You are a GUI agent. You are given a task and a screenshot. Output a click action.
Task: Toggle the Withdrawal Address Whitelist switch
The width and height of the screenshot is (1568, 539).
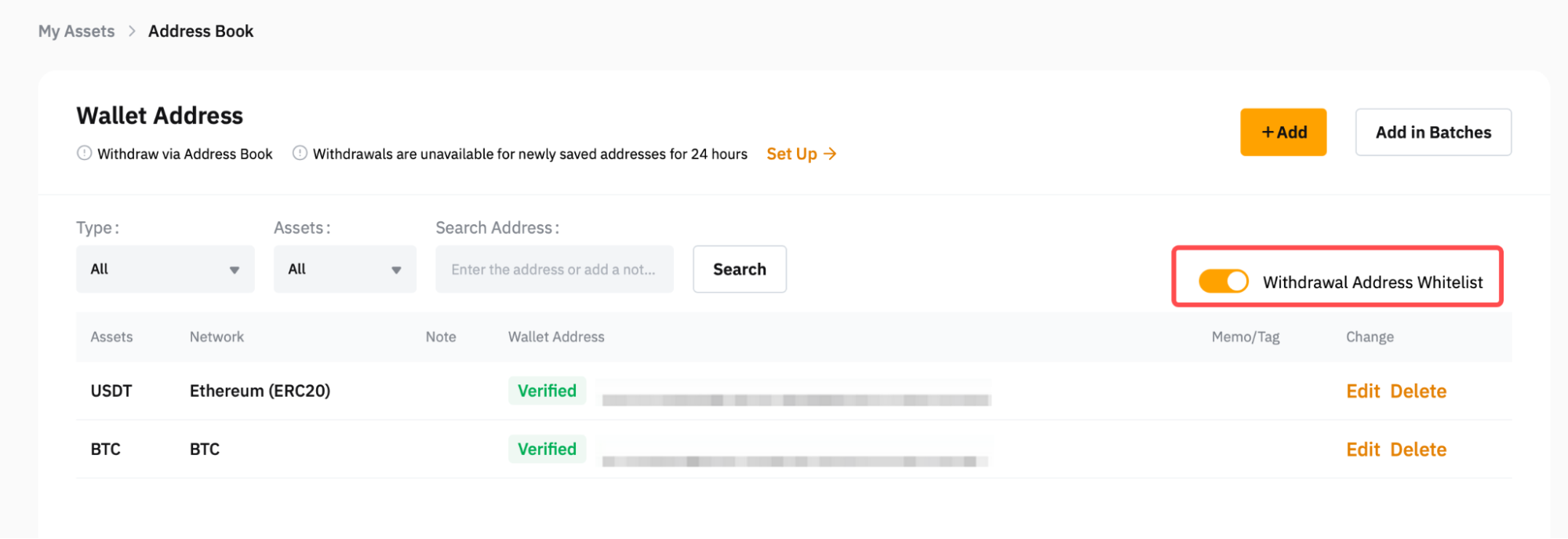coord(1223,281)
